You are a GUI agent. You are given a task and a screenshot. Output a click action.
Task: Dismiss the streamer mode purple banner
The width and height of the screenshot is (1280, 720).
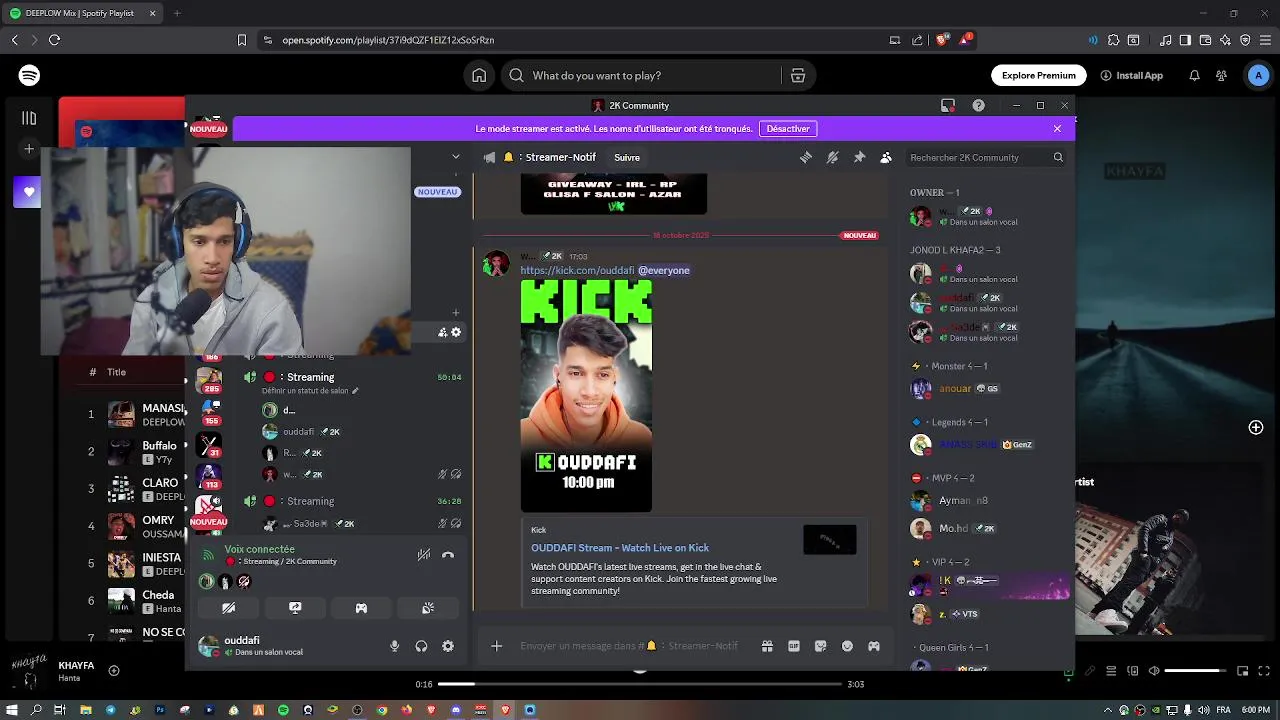click(x=1057, y=128)
